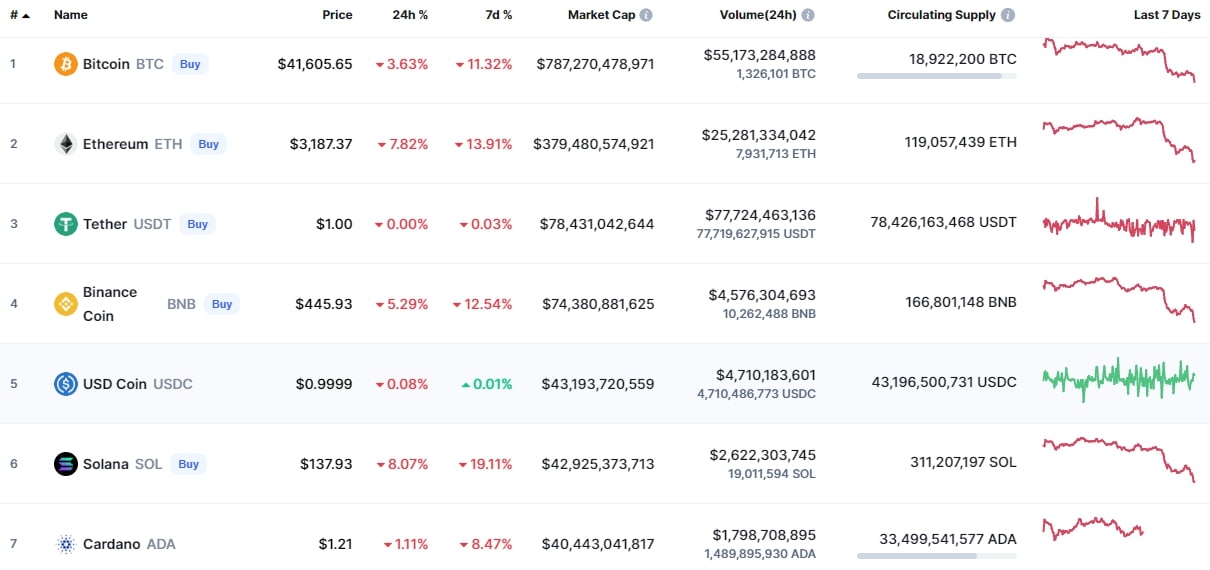Open the Circulating Supply info icon
Image resolution: width=1210 pixels, height=570 pixels.
(x=1008, y=15)
